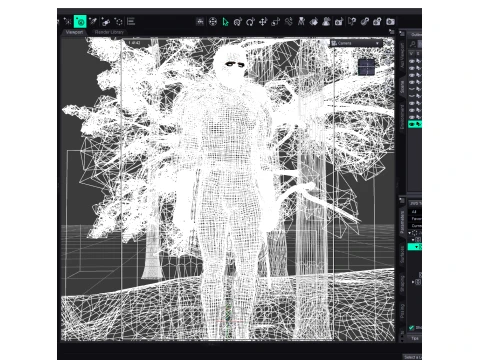Image resolution: width=480 pixels, height=360 pixels.
Task: Open viewport options icon at top-right of viewport
Action: point(392,32)
